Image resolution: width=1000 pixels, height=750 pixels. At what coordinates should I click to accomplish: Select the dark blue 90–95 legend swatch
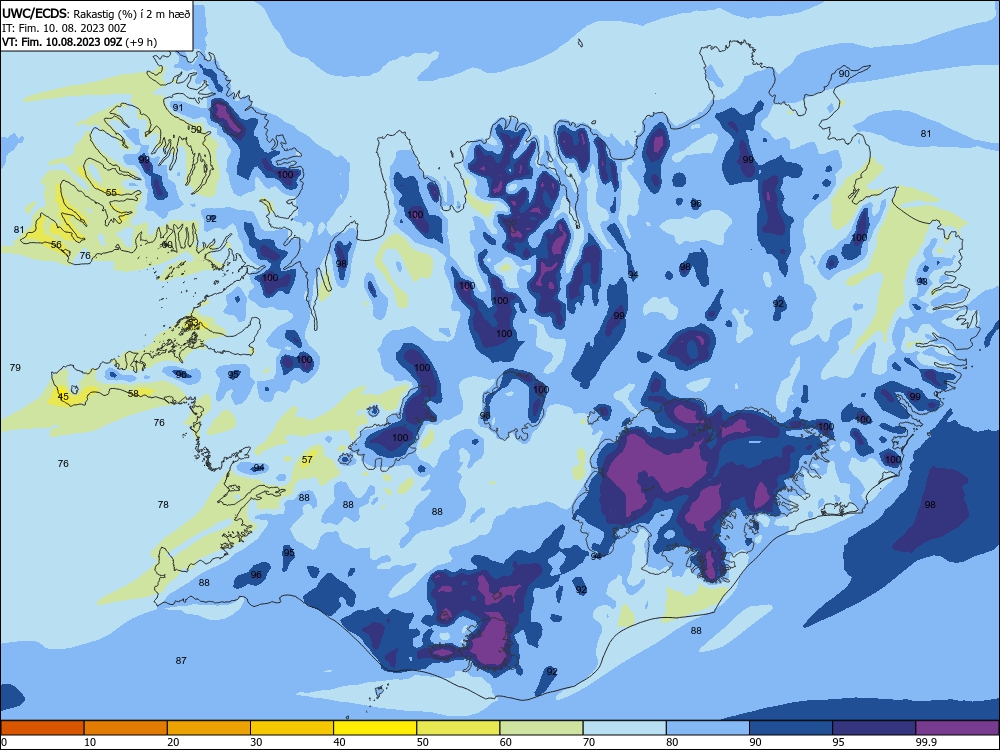[791, 728]
